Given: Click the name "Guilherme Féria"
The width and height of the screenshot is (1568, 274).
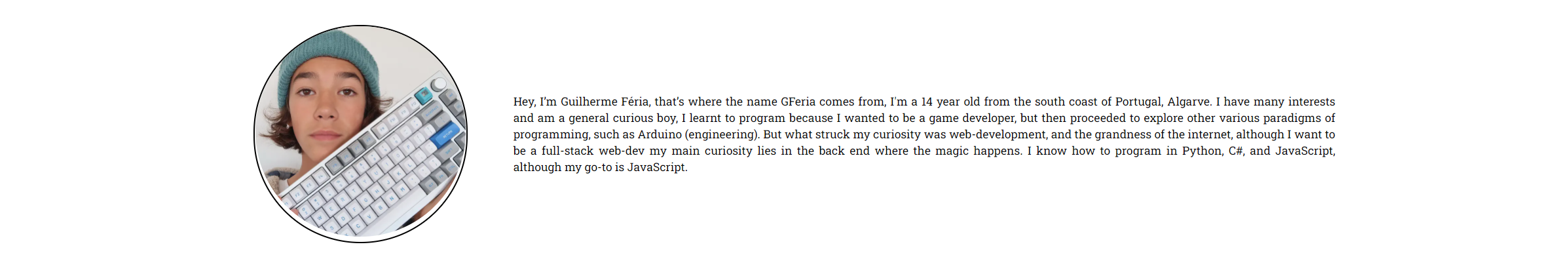Looking at the screenshot, I should [x=605, y=102].
